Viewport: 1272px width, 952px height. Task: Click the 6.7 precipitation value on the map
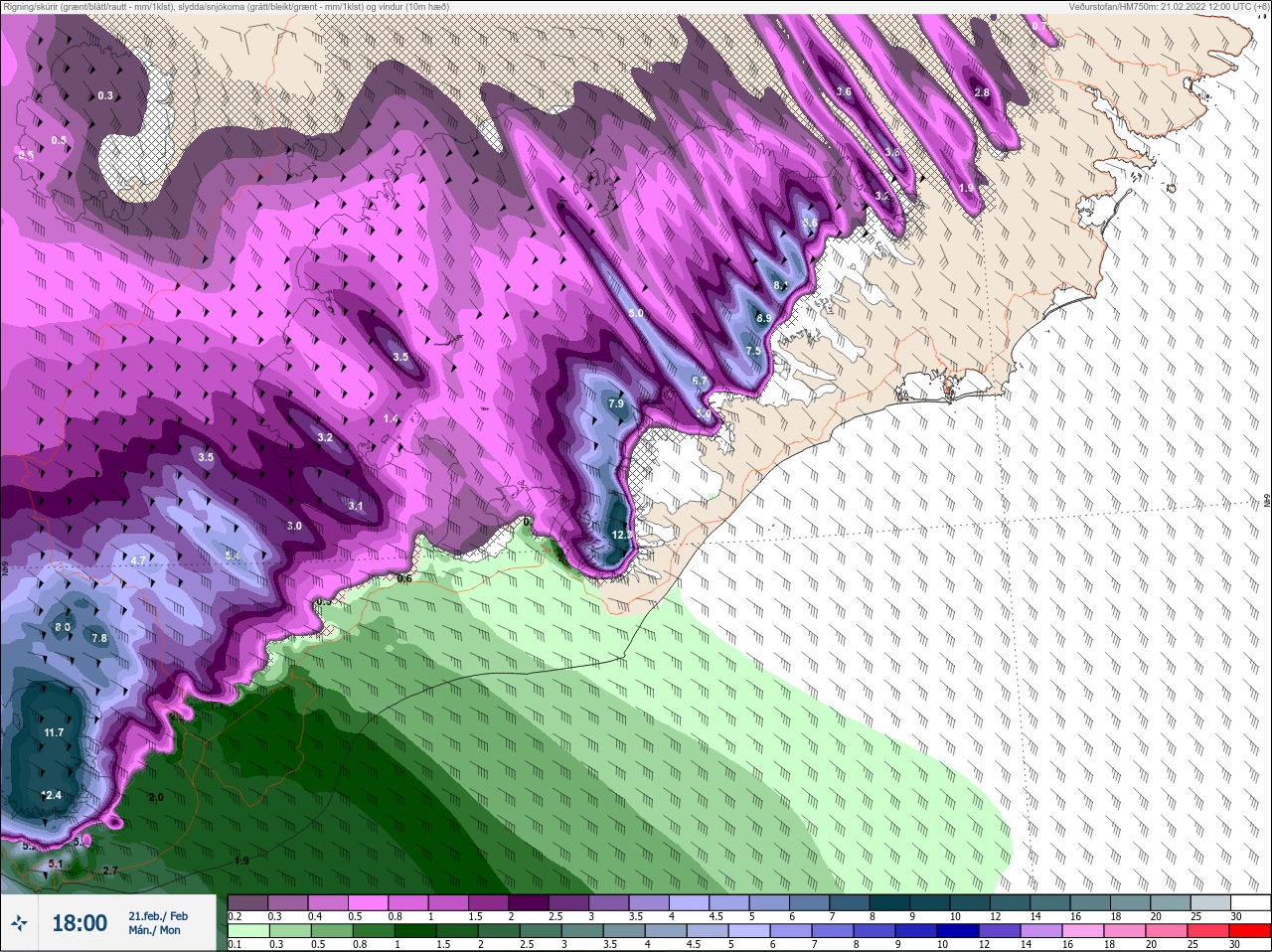click(x=699, y=381)
